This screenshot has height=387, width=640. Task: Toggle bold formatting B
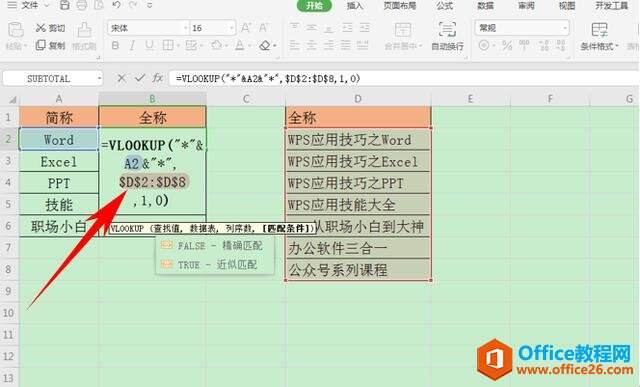point(115,45)
